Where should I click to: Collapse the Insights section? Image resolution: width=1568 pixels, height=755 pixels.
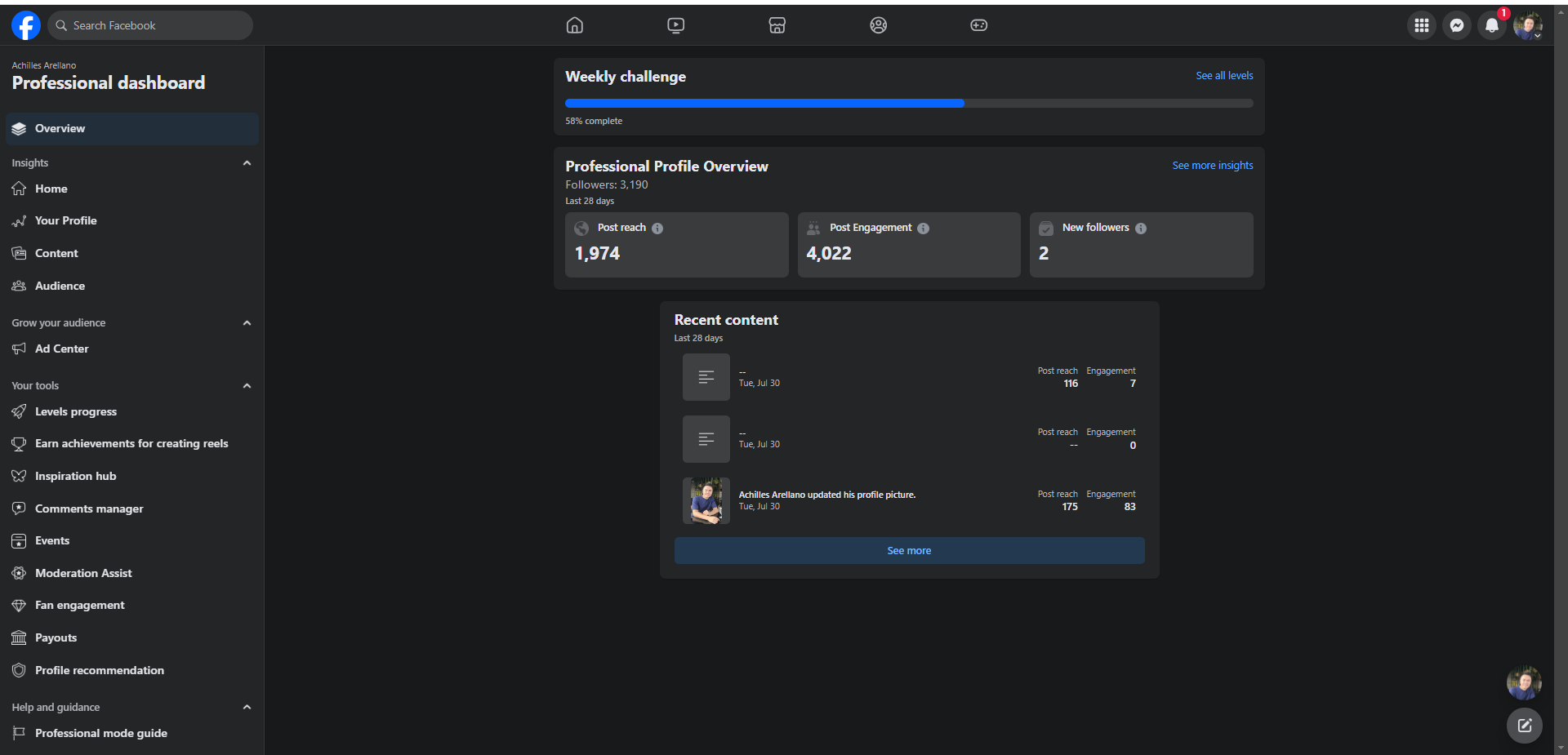pos(247,163)
